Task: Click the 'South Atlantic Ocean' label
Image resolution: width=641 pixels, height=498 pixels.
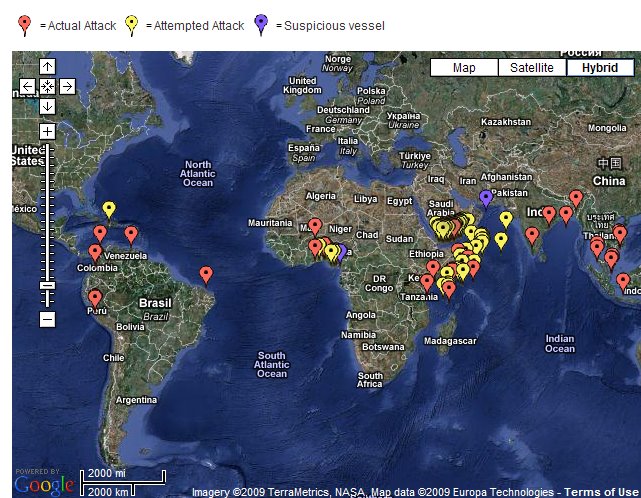Action: click(271, 365)
